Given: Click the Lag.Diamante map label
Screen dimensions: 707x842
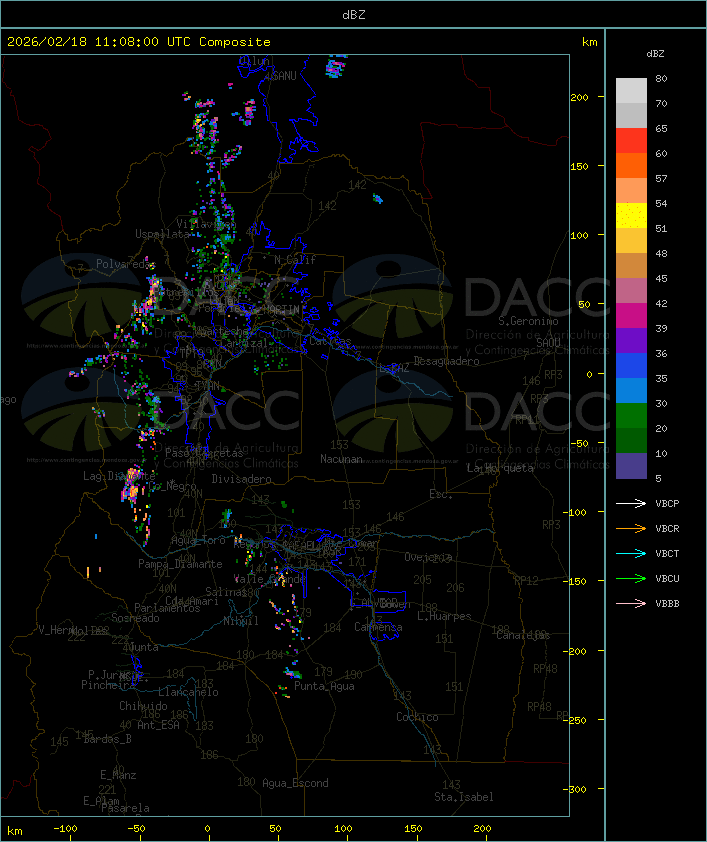Looking at the screenshot, I should [x=119, y=476].
